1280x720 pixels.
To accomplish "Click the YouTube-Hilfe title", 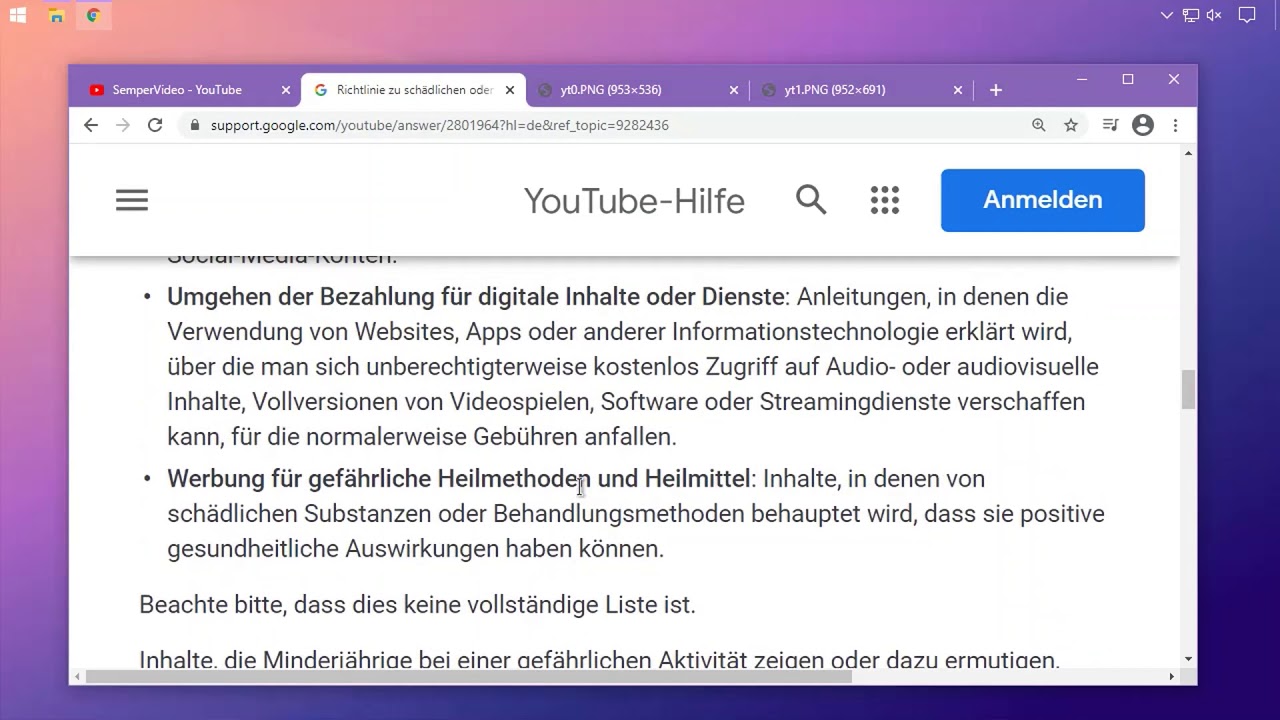I will [x=634, y=201].
